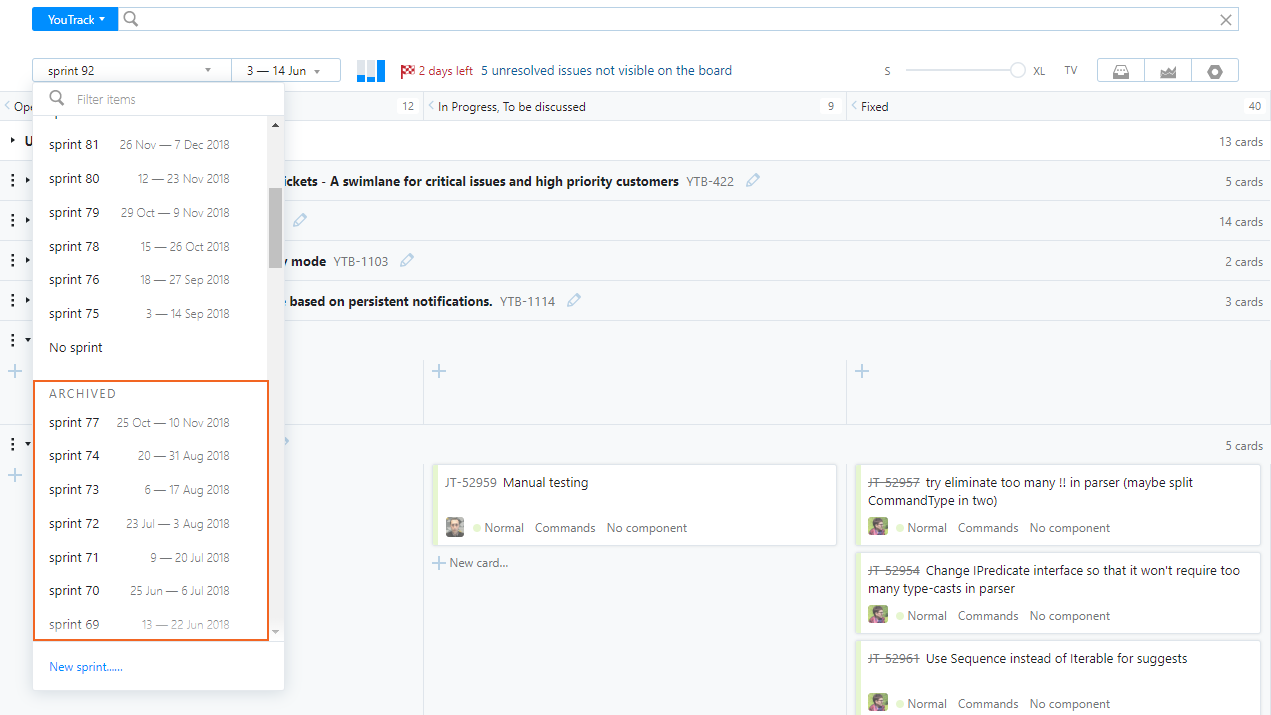Click the sprint list scrollbar thumb

point(275,228)
